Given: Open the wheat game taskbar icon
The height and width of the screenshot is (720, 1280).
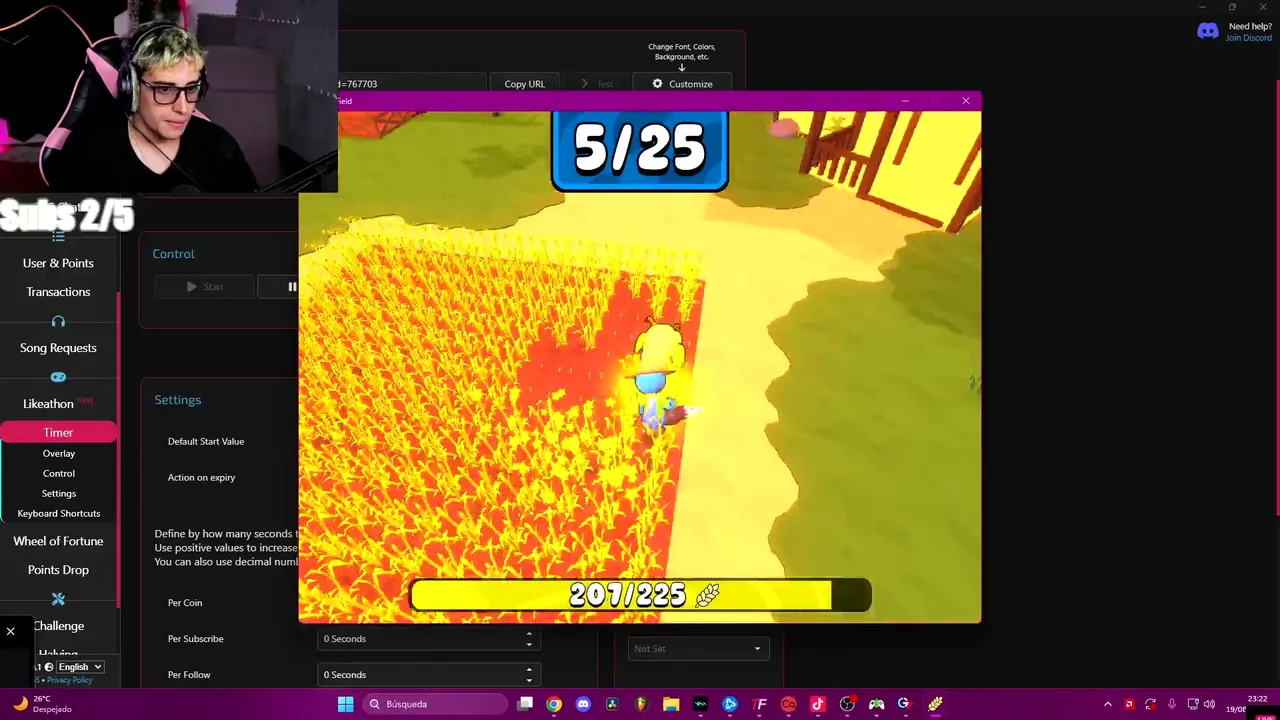Looking at the screenshot, I should pyautogui.click(x=935, y=704).
